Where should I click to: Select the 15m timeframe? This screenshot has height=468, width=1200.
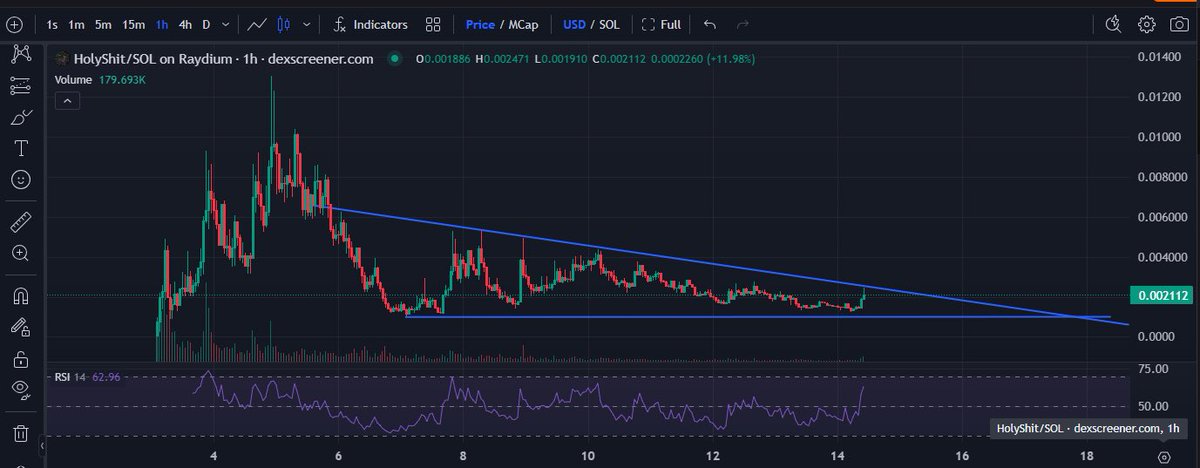(x=133, y=23)
